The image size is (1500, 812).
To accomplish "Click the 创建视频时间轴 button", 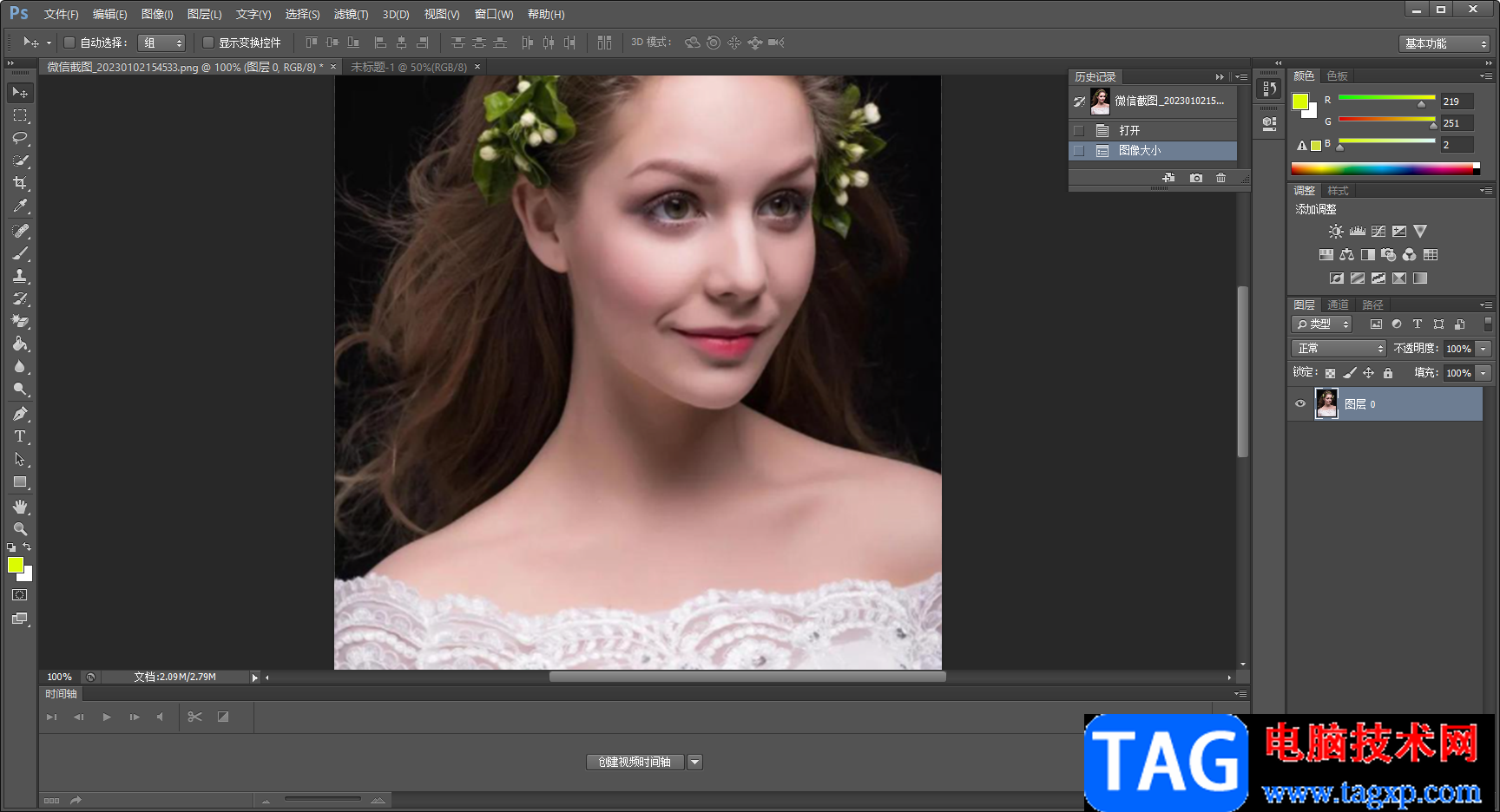I will 635,762.
